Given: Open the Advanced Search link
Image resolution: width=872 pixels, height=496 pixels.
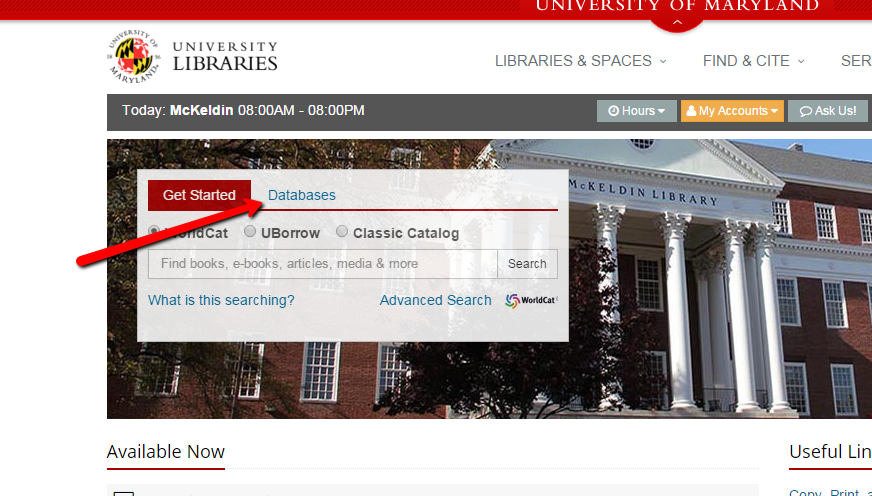Looking at the screenshot, I should click(x=435, y=300).
